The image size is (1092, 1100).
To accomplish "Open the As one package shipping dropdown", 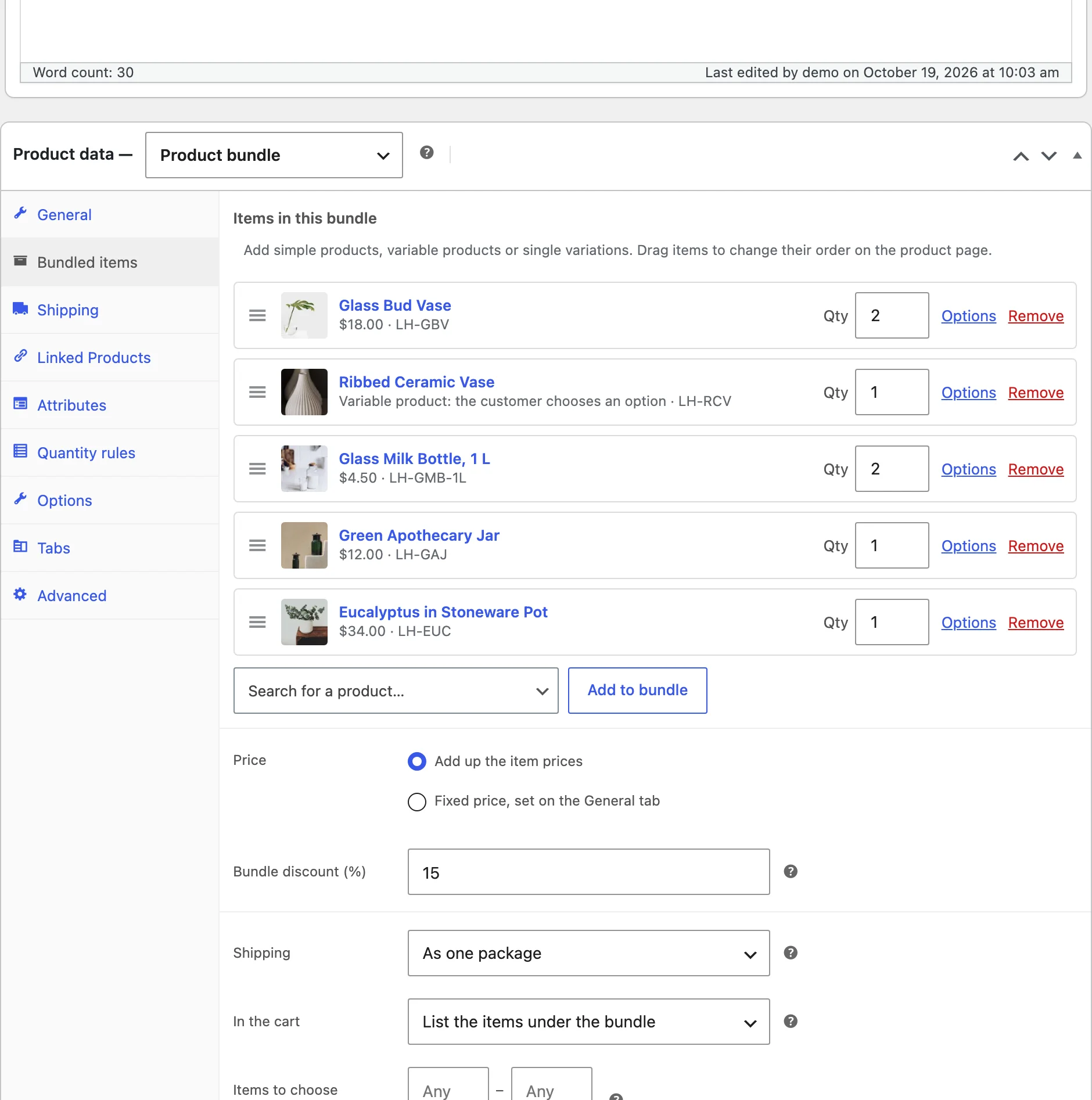I will (589, 953).
